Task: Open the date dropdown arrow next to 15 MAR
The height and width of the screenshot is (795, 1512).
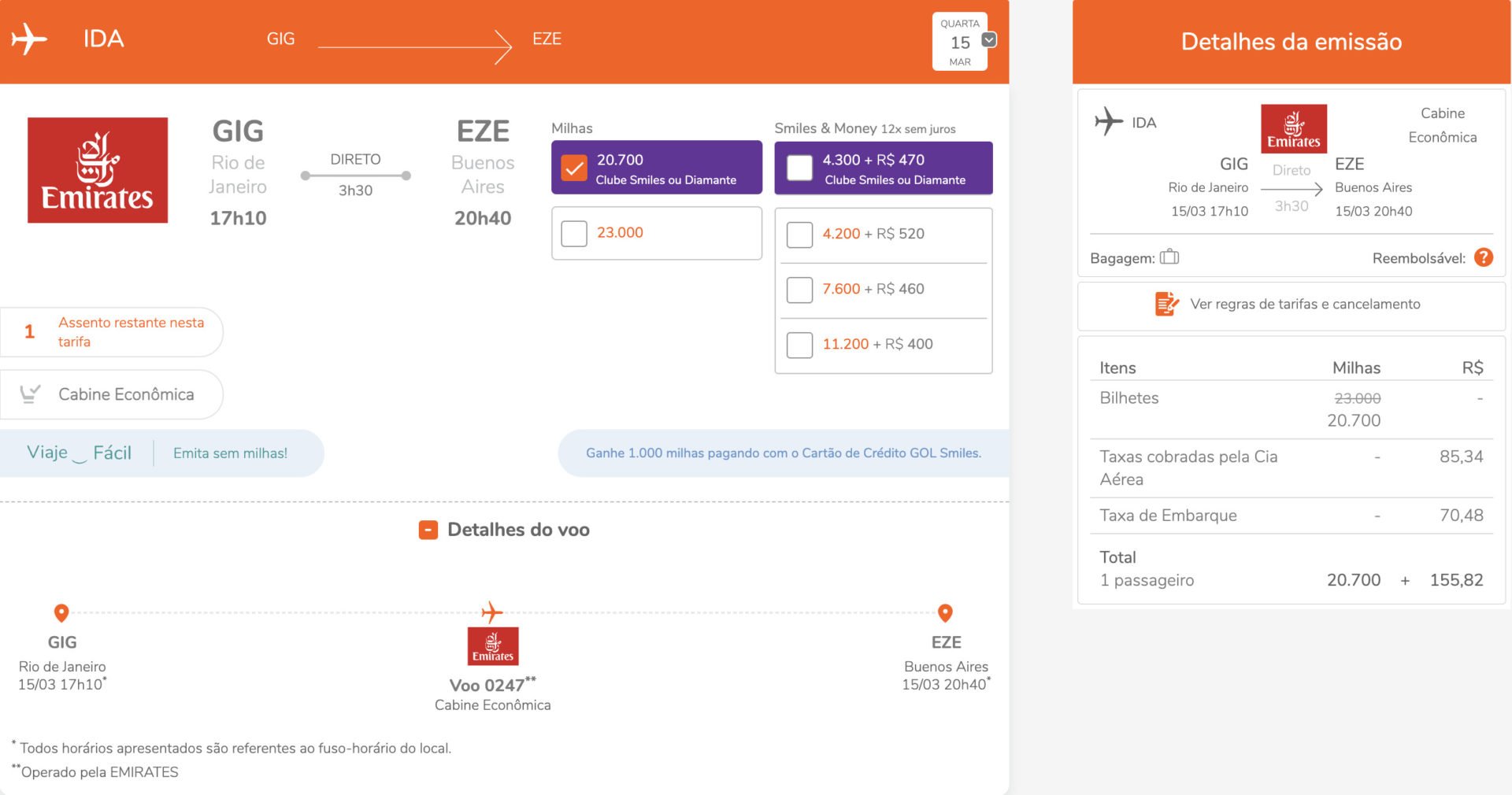Action: [x=989, y=40]
